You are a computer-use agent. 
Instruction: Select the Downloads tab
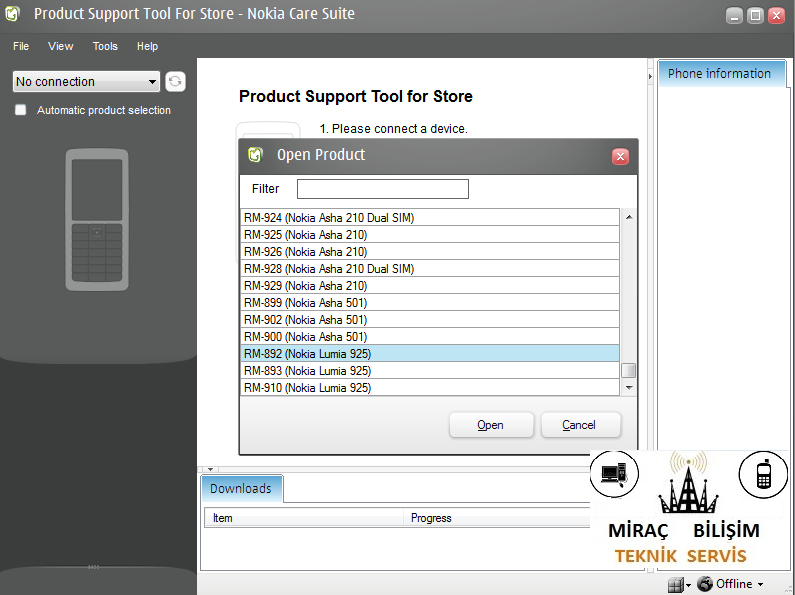click(x=241, y=489)
